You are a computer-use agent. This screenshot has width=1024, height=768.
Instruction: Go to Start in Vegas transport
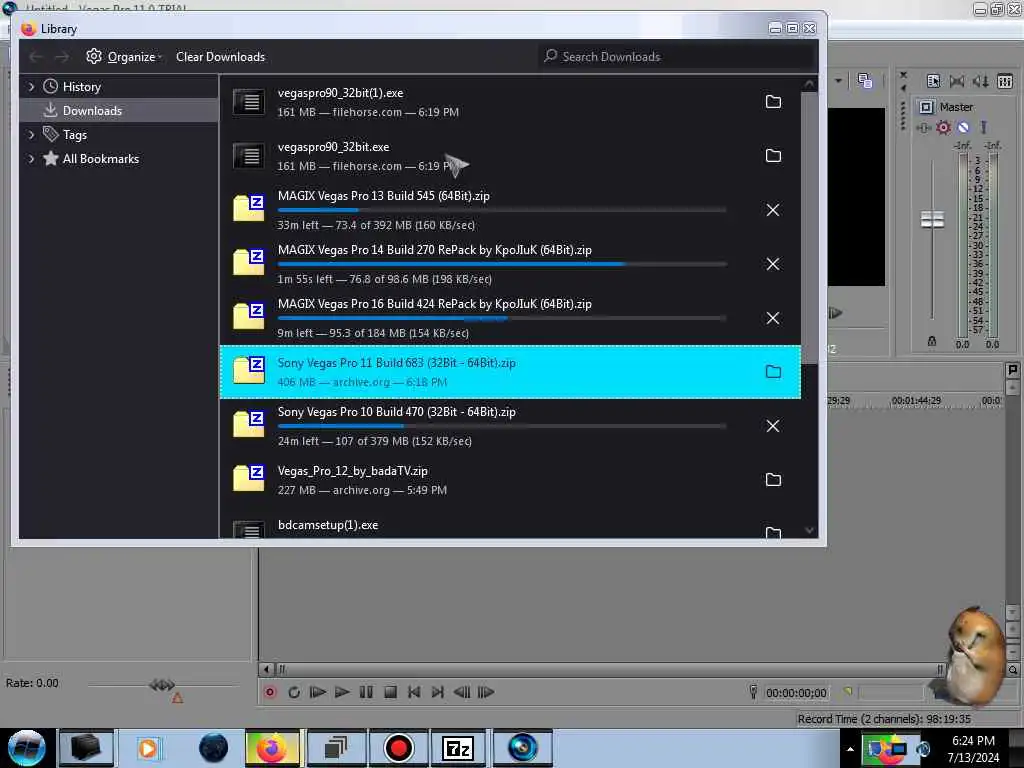[414, 692]
